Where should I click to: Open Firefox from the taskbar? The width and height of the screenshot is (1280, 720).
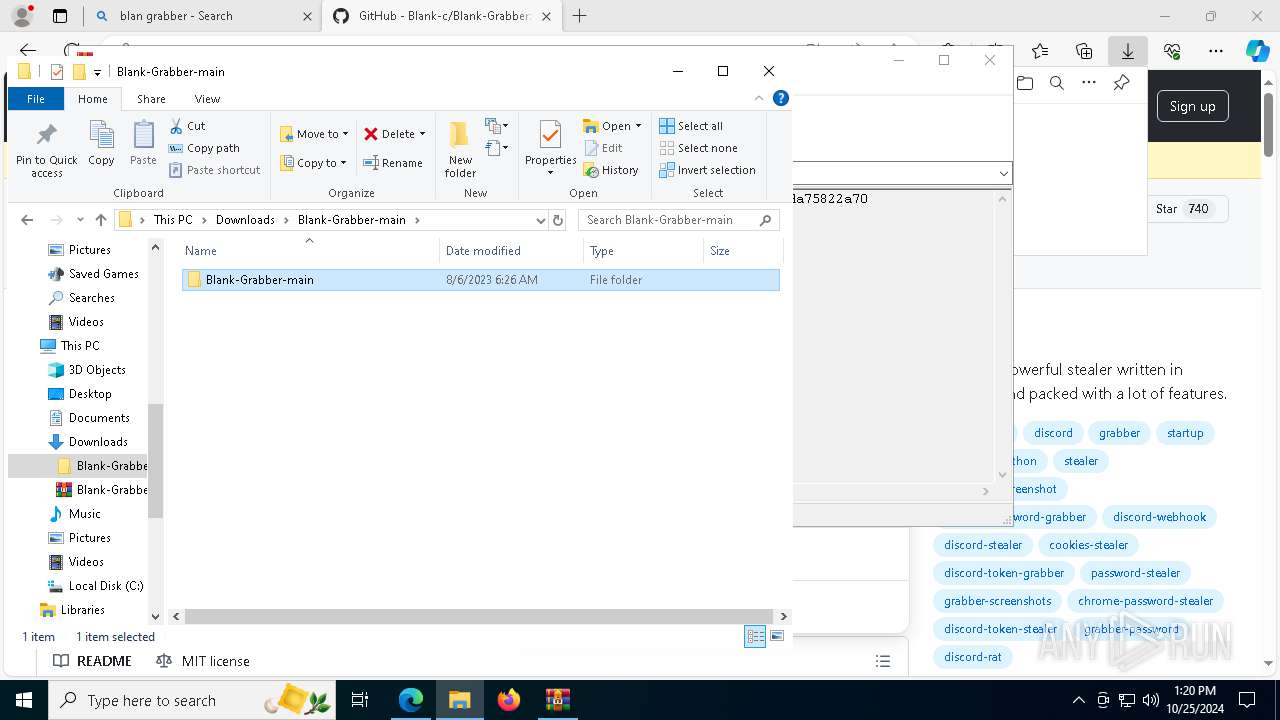pyautogui.click(x=508, y=700)
